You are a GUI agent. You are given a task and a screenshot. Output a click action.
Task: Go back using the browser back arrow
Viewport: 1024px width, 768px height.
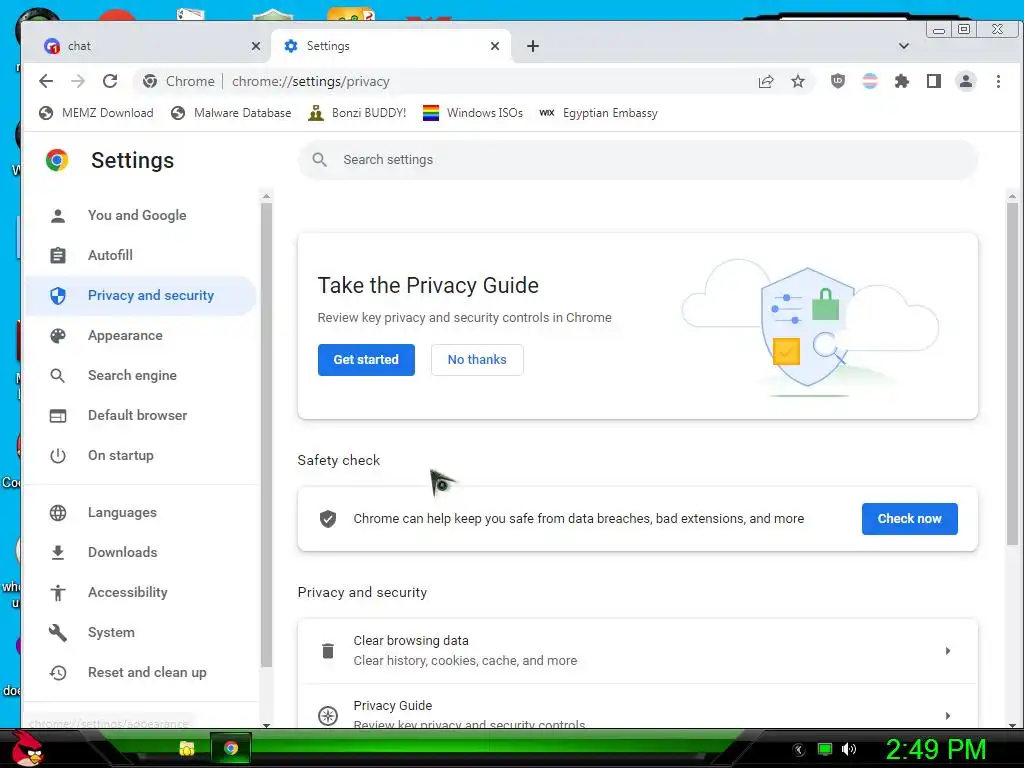pyautogui.click(x=46, y=81)
